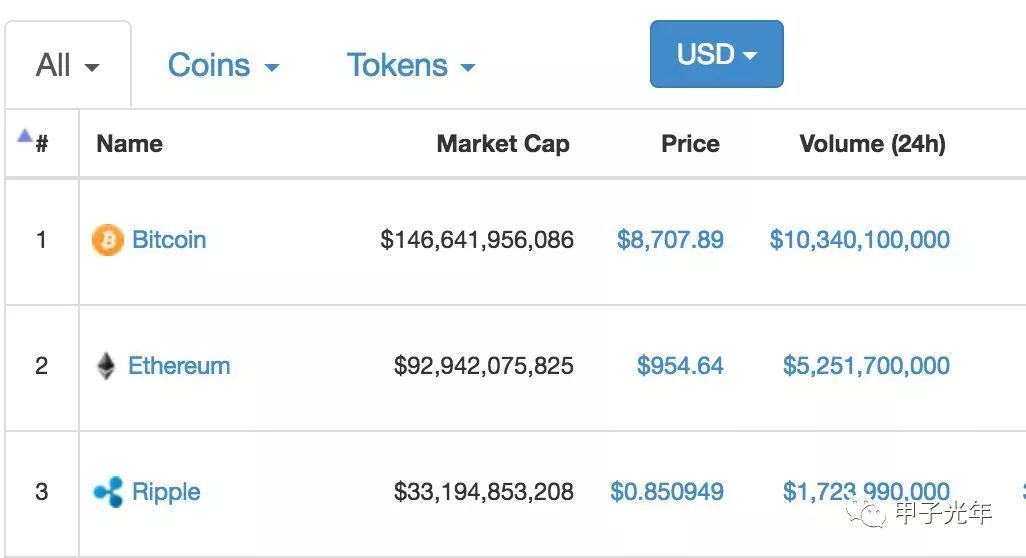
Task: Open the USD currency selector button
Action: [x=716, y=54]
